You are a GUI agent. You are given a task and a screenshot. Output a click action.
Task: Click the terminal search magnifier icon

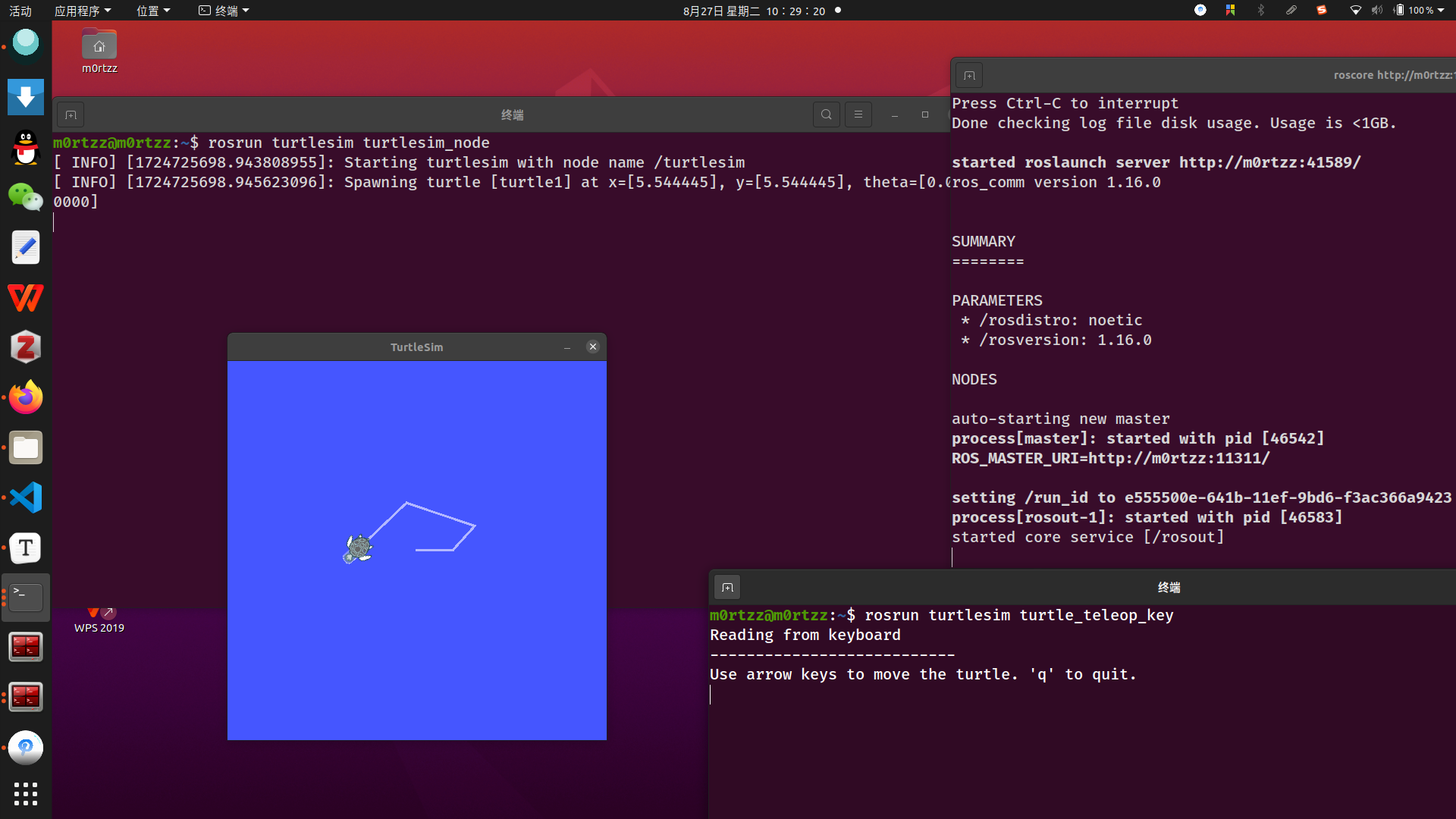(x=826, y=115)
